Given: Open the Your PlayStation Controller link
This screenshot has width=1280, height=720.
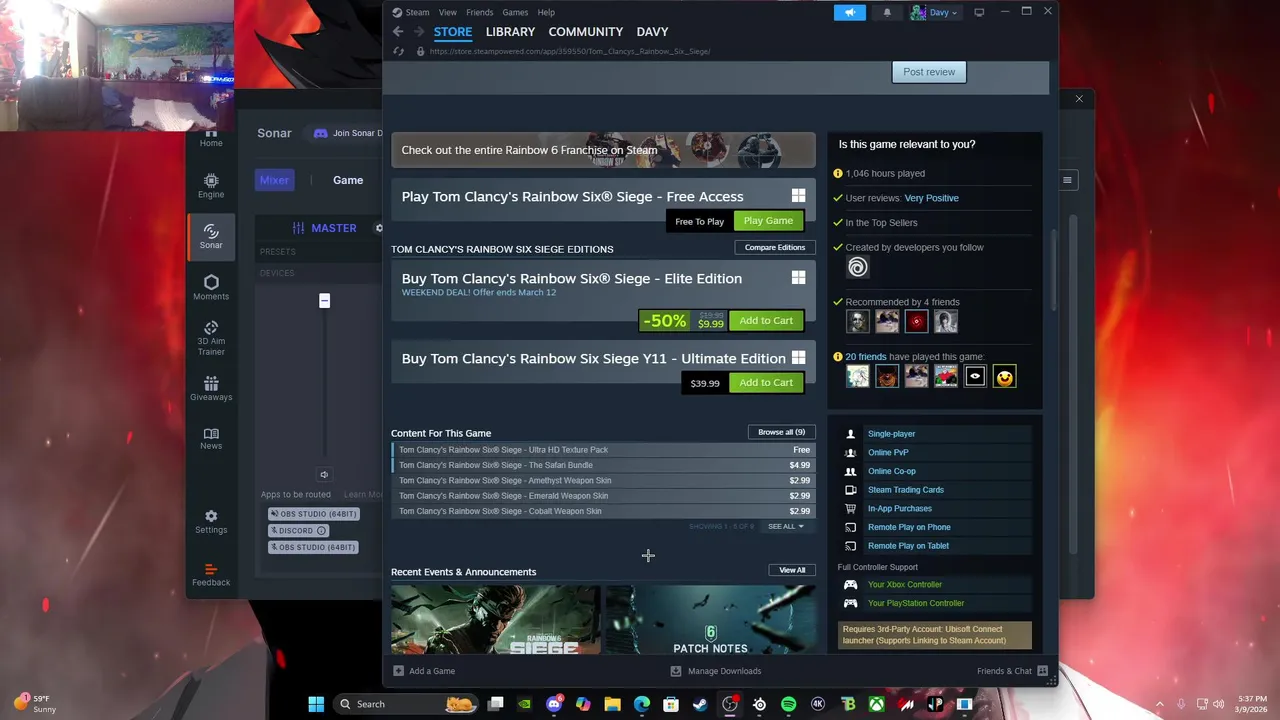Looking at the screenshot, I should (916, 603).
